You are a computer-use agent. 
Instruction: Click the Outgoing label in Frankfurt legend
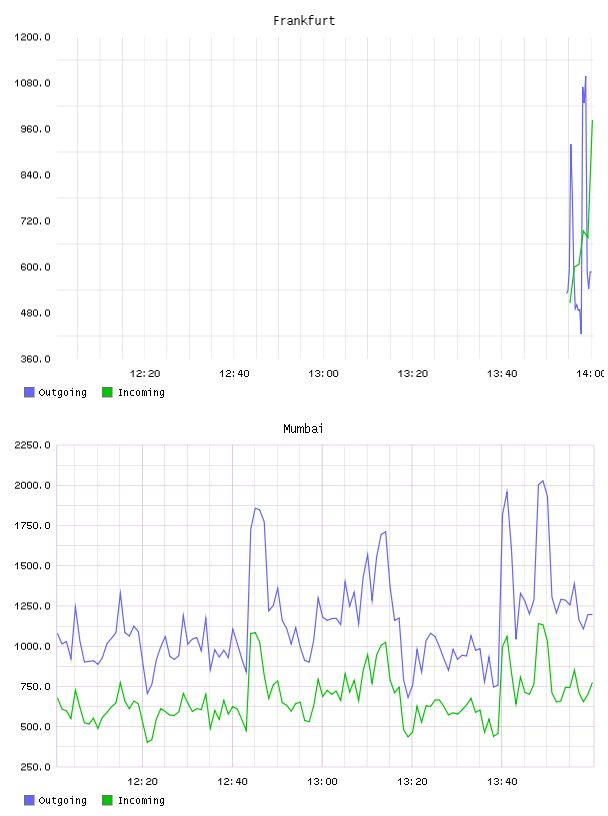pos(62,392)
